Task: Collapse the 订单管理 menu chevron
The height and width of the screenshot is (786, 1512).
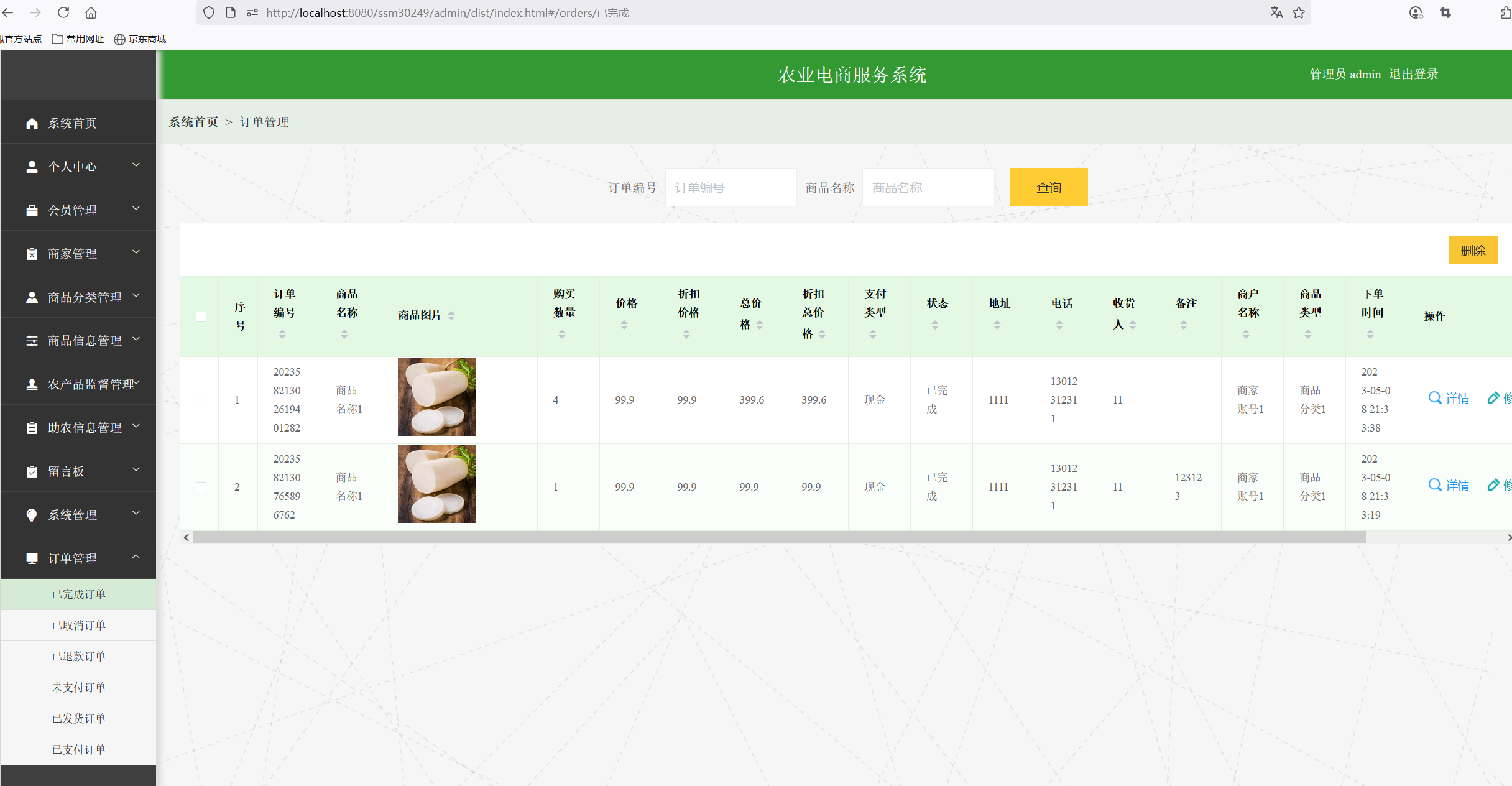Action: coord(136,557)
